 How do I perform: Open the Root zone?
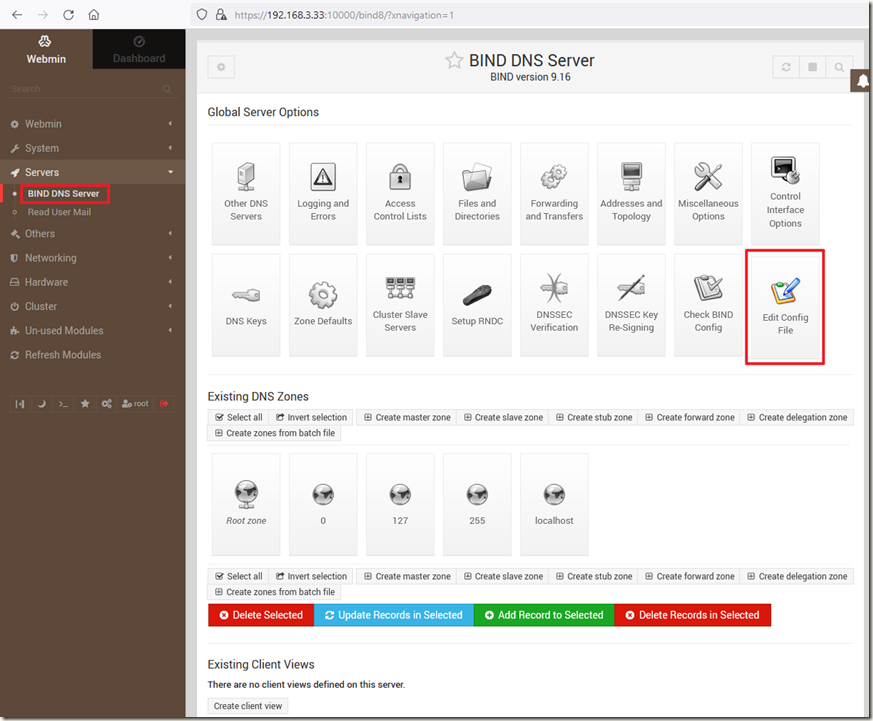click(x=246, y=504)
